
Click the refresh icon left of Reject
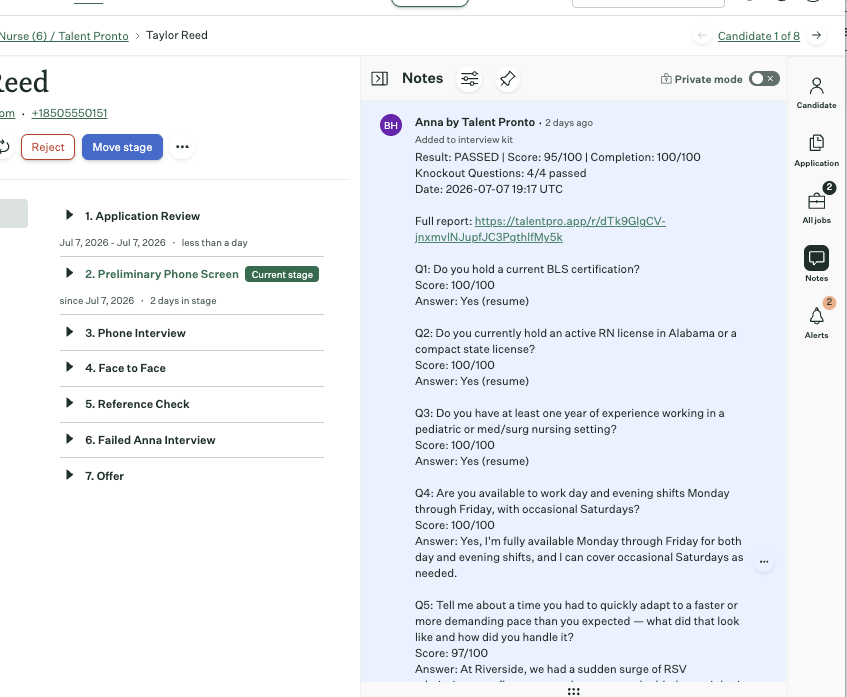coord(4,147)
